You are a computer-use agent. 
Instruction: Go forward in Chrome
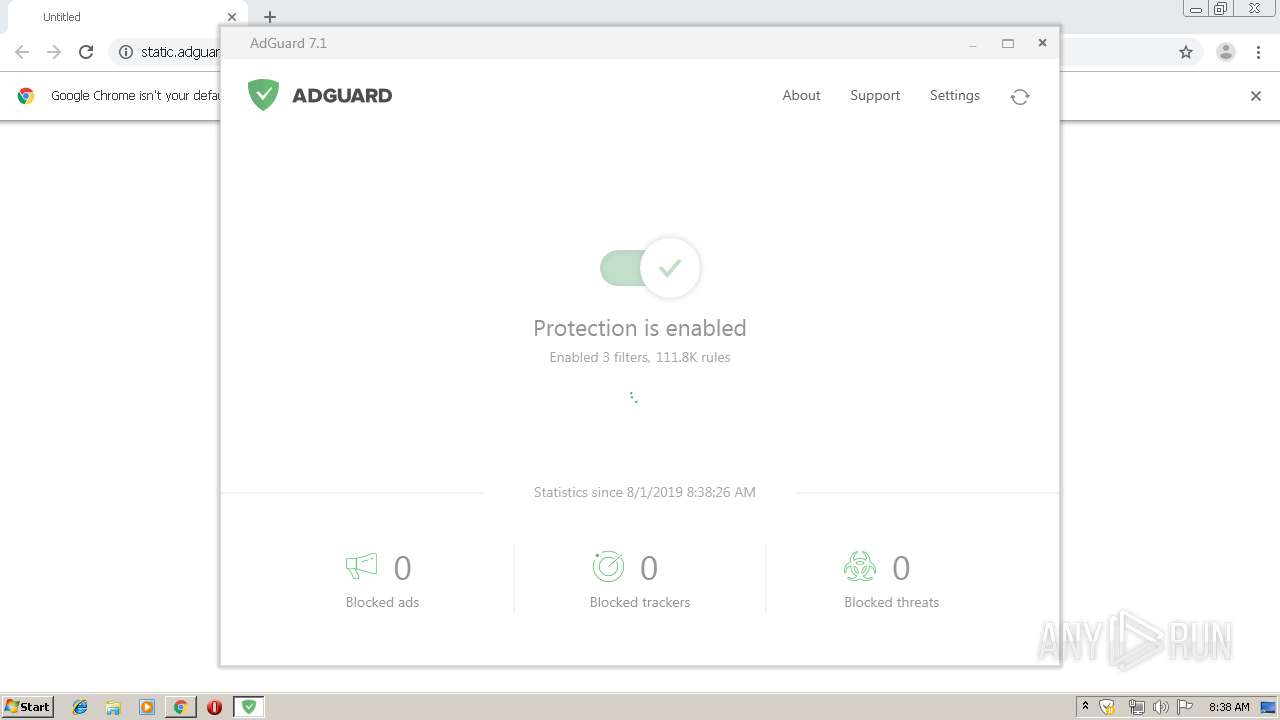coord(54,52)
